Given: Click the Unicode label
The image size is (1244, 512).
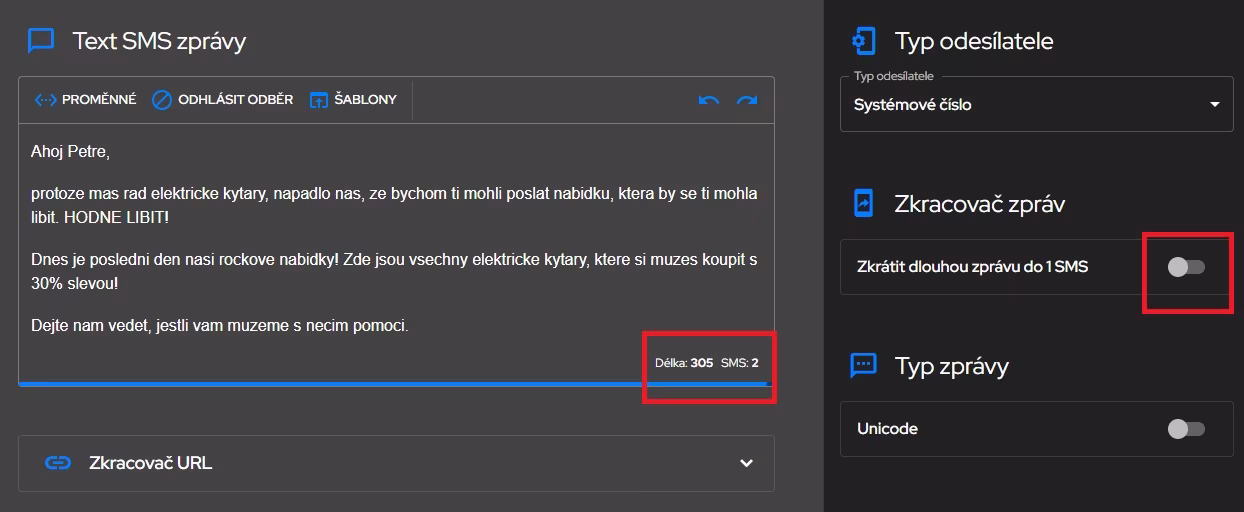Looking at the screenshot, I should pyautogui.click(x=887, y=429).
